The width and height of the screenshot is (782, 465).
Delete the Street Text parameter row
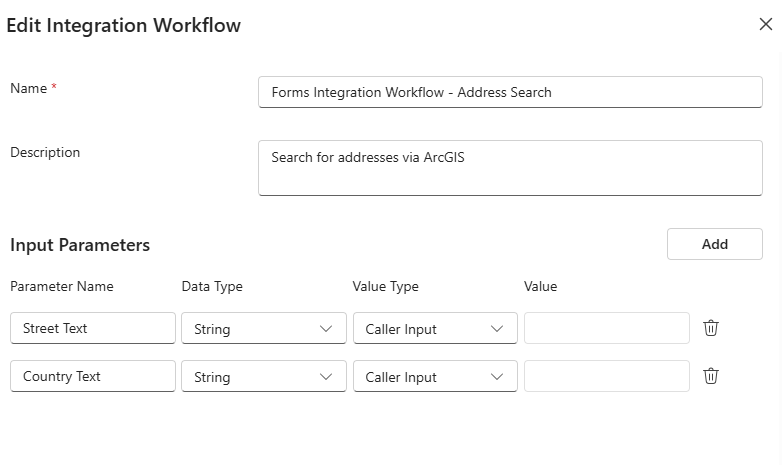(x=711, y=328)
